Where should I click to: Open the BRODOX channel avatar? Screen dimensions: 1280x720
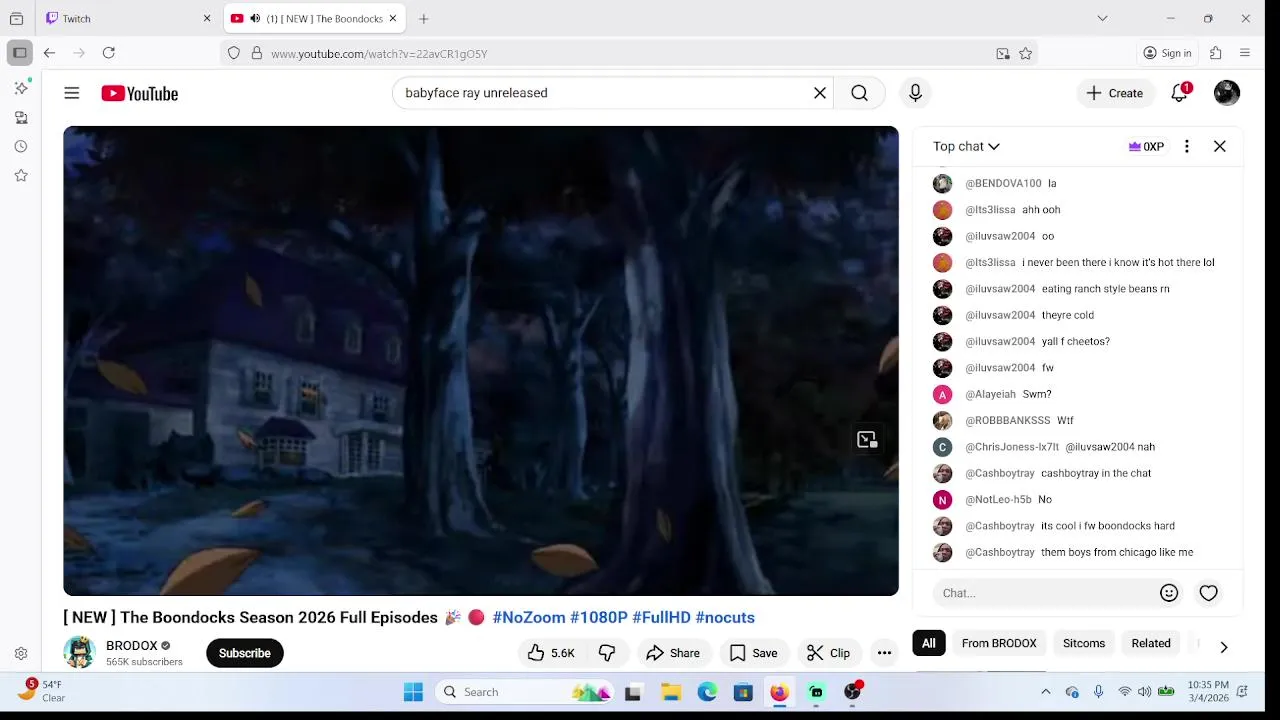coord(79,653)
